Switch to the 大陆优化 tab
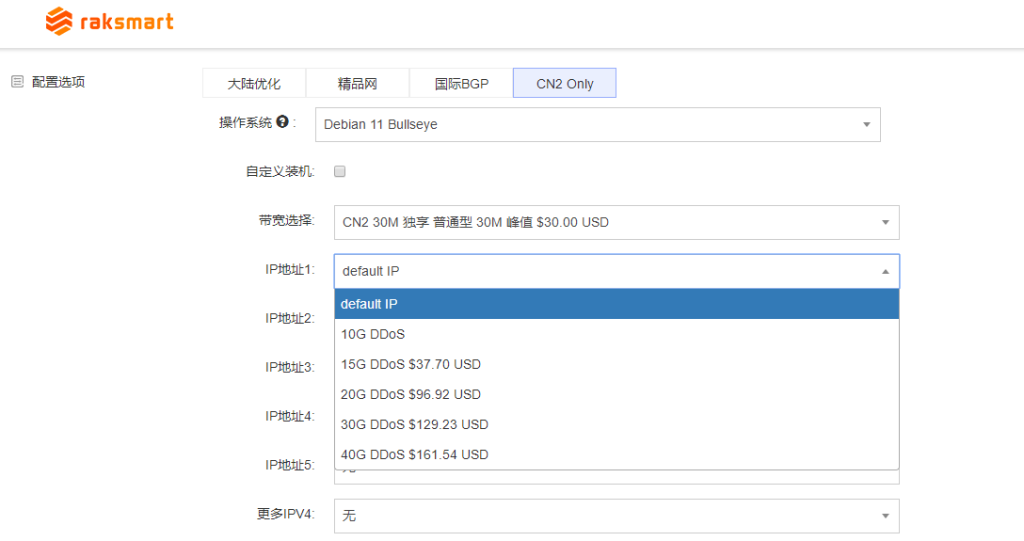The image size is (1024, 541). [254, 84]
